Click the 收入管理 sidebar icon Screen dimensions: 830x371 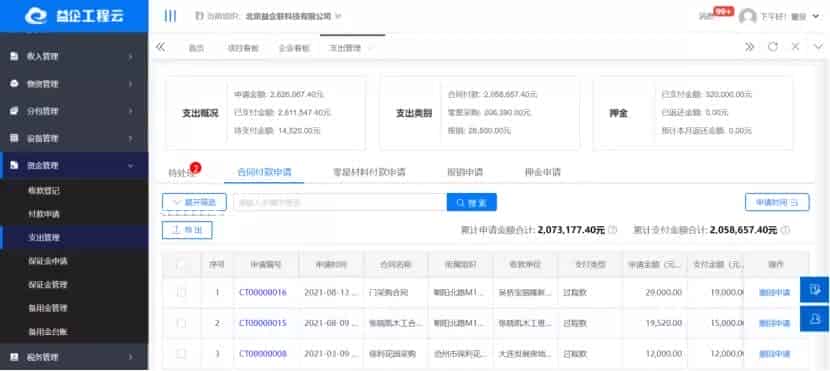pyautogui.click(x=15, y=56)
